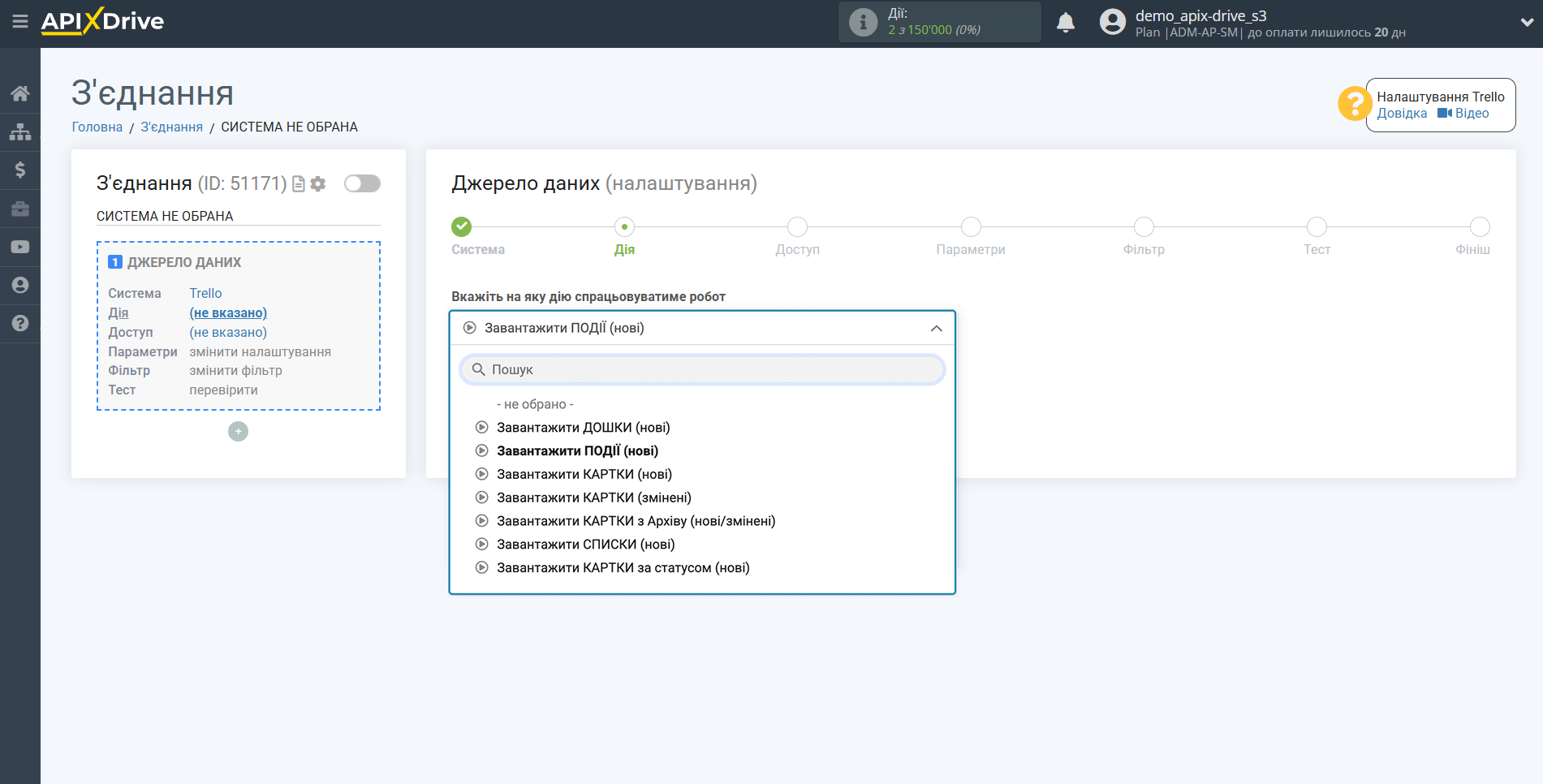This screenshot has width=1543, height=784.
Task: Select the Система completed step
Action: click(462, 226)
